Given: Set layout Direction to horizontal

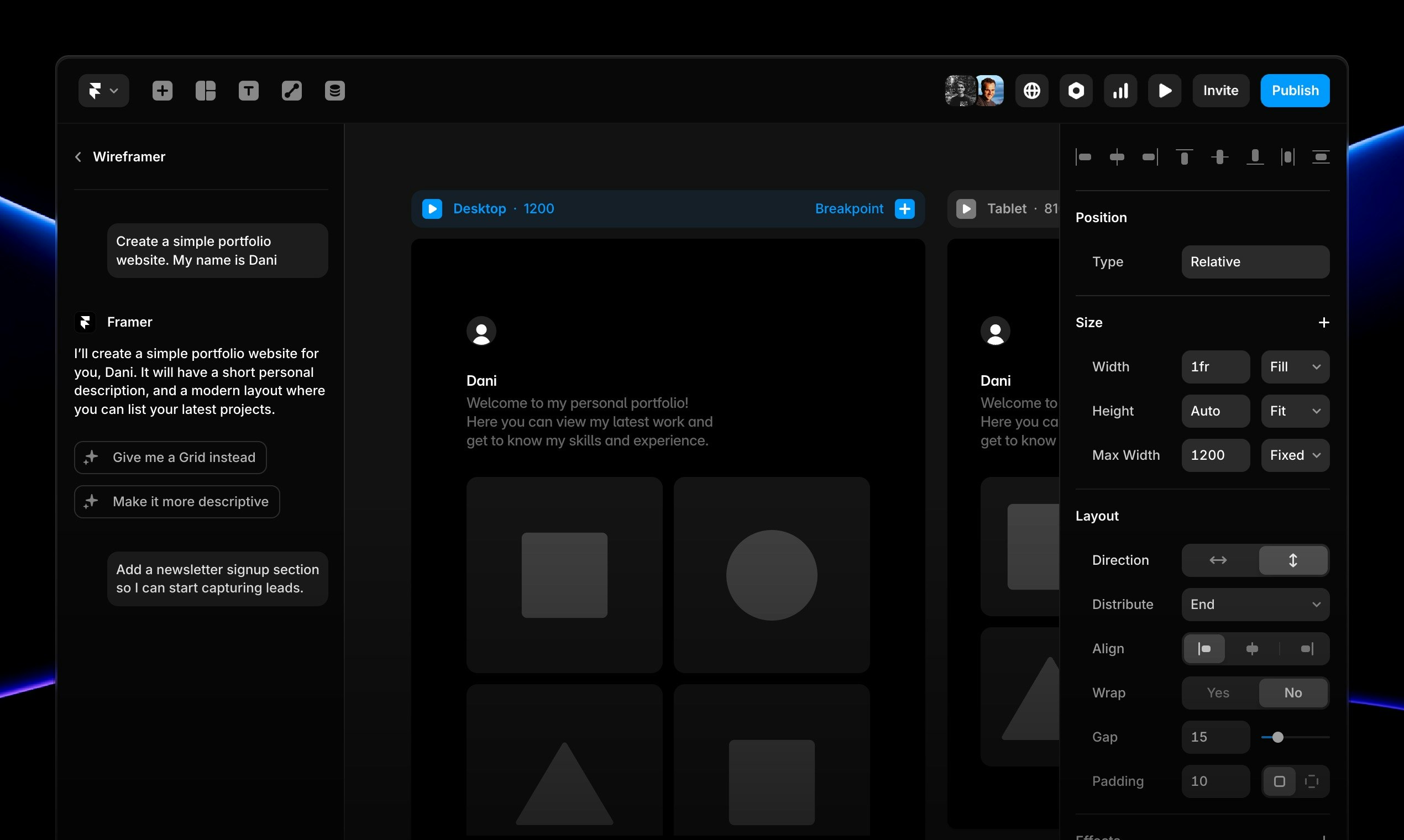Looking at the screenshot, I should (x=1218, y=560).
